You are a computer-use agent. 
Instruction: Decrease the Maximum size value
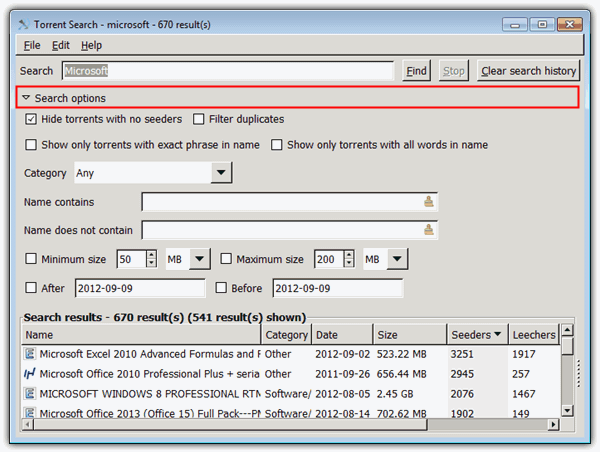pos(349,263)
